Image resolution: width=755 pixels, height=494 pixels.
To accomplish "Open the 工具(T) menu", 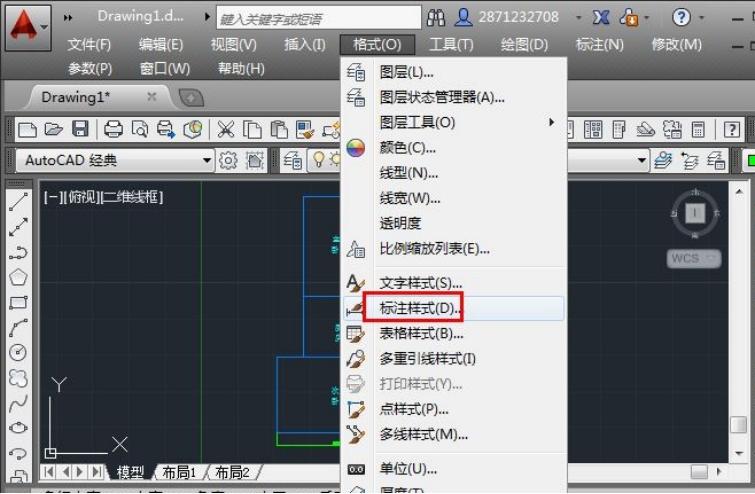I will click(451, 45).
